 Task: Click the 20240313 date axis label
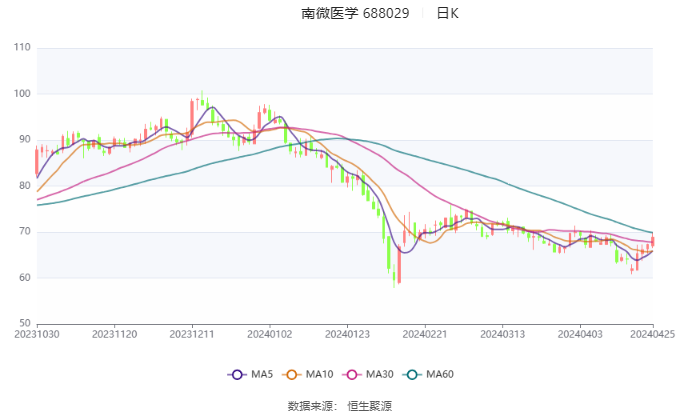(503, 334)
